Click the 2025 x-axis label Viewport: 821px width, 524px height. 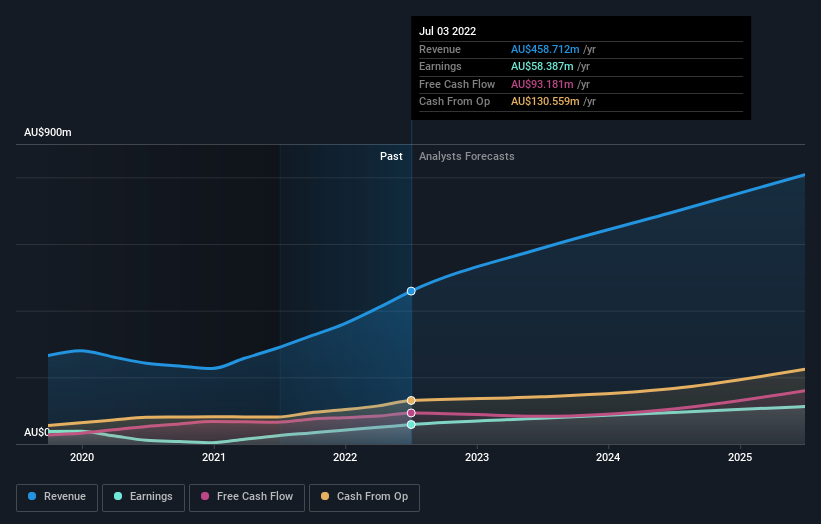pos(740,457)
